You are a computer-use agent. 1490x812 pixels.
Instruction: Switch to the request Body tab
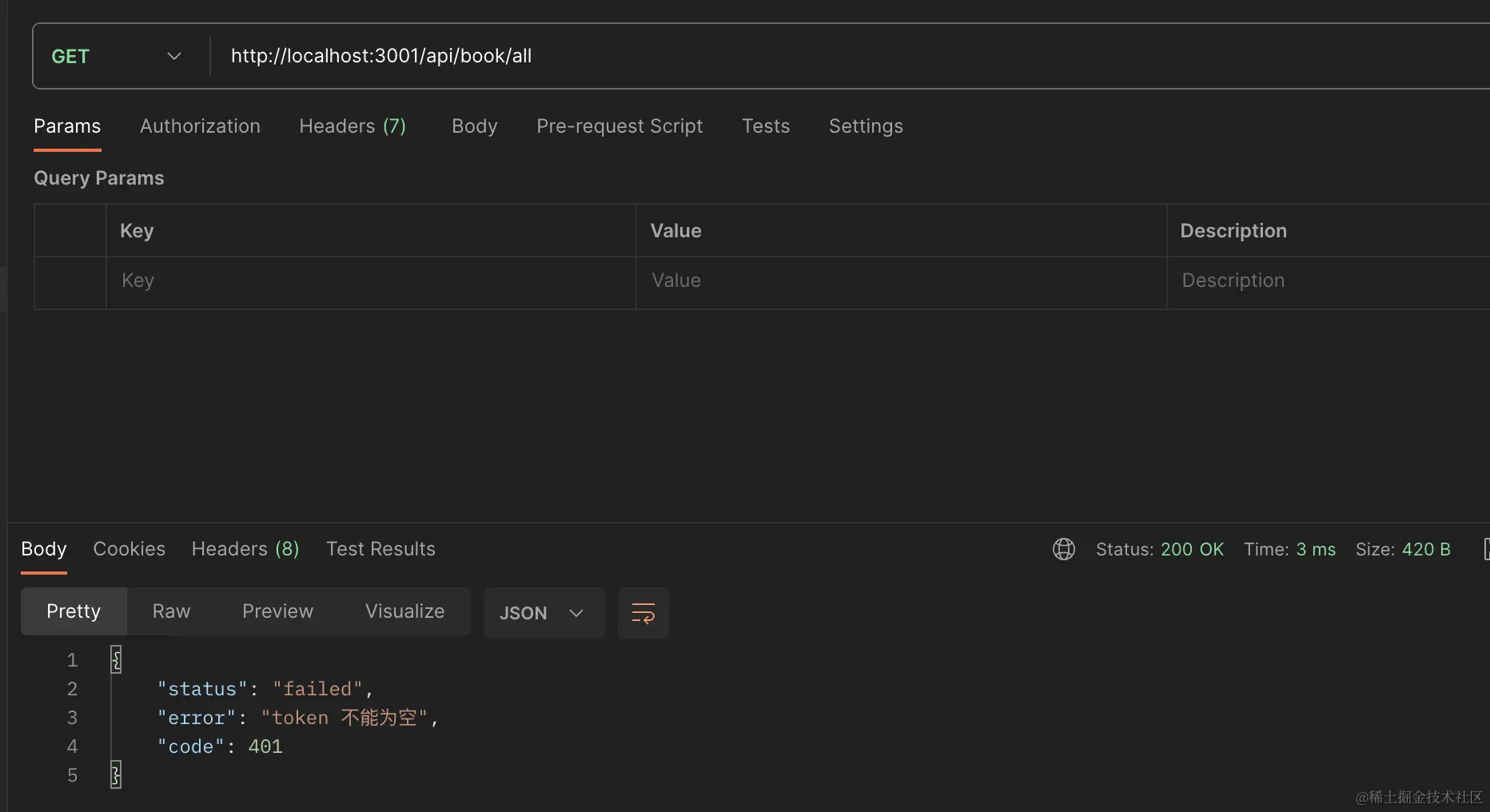point(475,126)
